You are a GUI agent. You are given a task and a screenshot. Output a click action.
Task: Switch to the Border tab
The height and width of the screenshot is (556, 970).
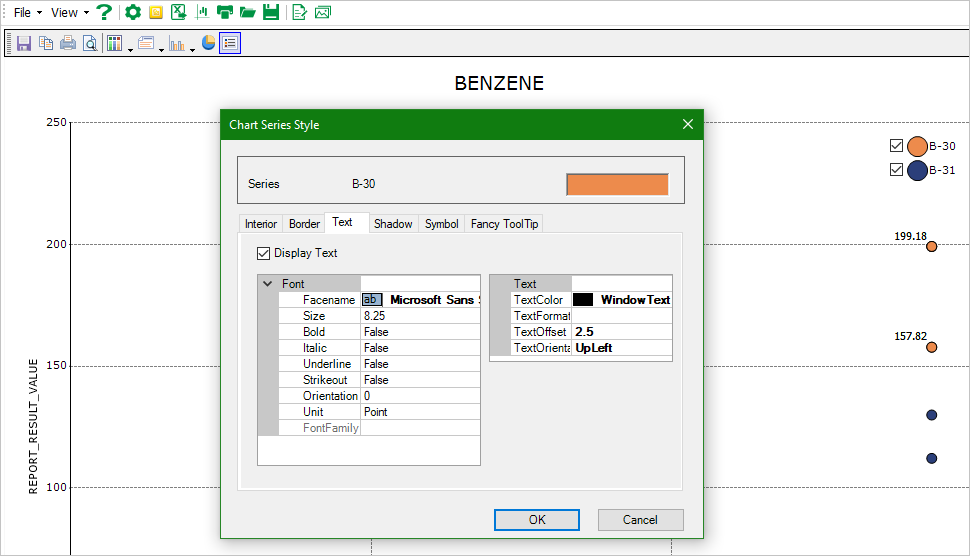(304, 224)
